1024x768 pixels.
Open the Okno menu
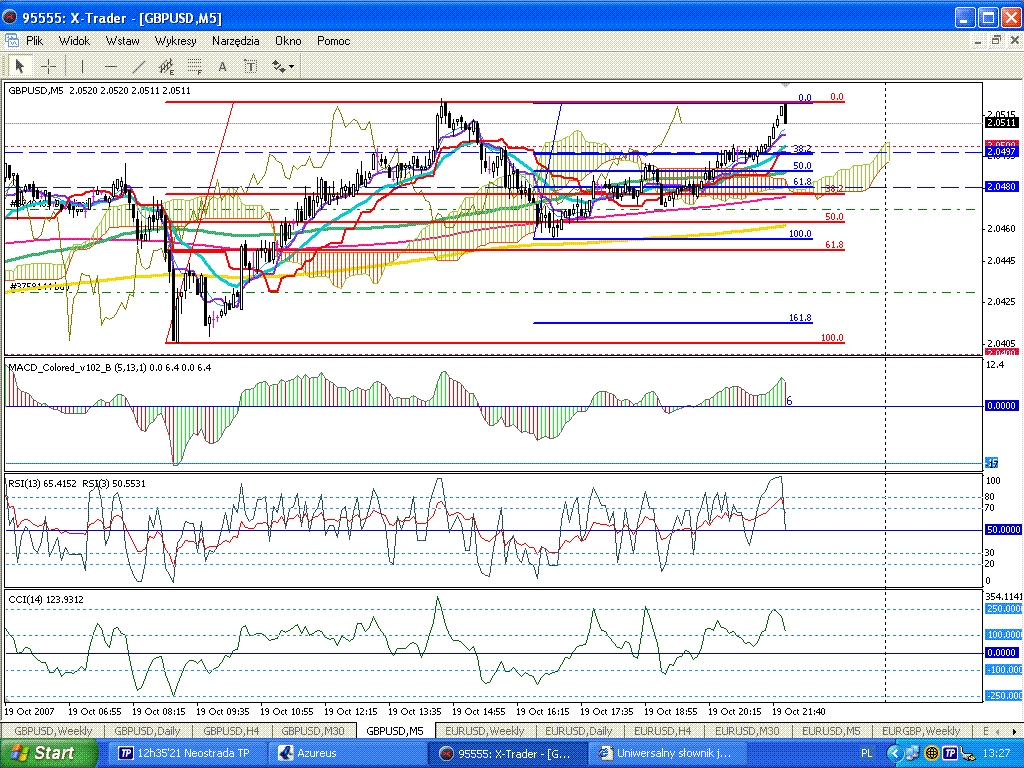pos(288,41)
